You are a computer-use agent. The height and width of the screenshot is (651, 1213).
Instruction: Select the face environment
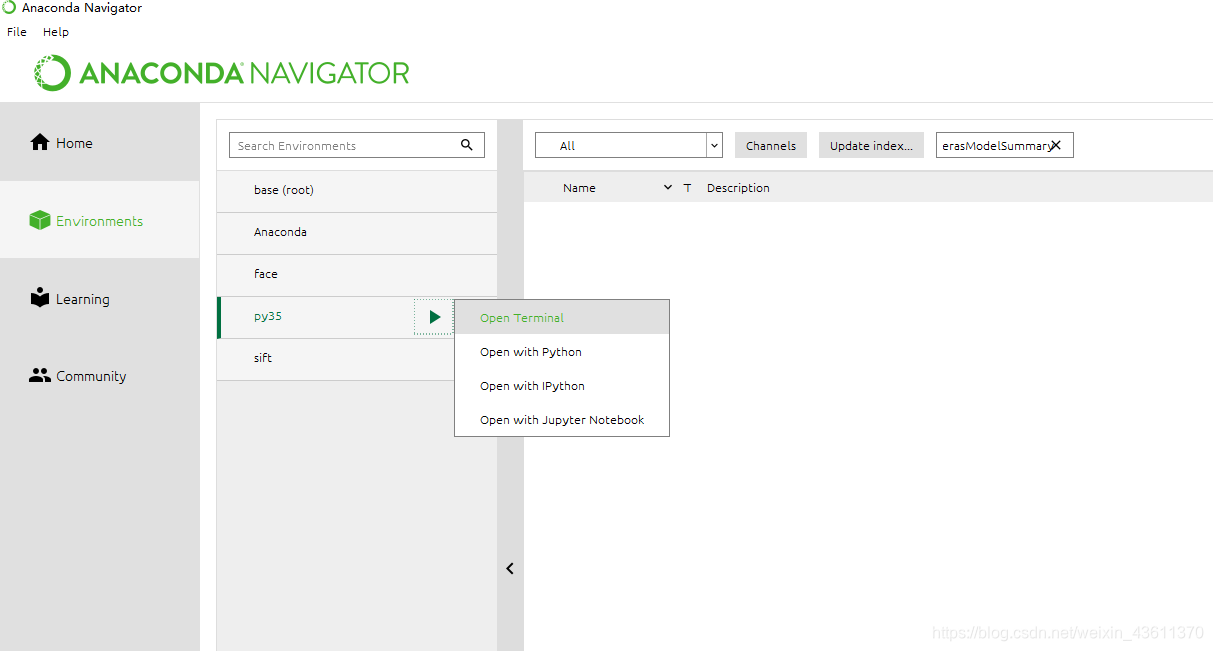click(x=357, y=274)
